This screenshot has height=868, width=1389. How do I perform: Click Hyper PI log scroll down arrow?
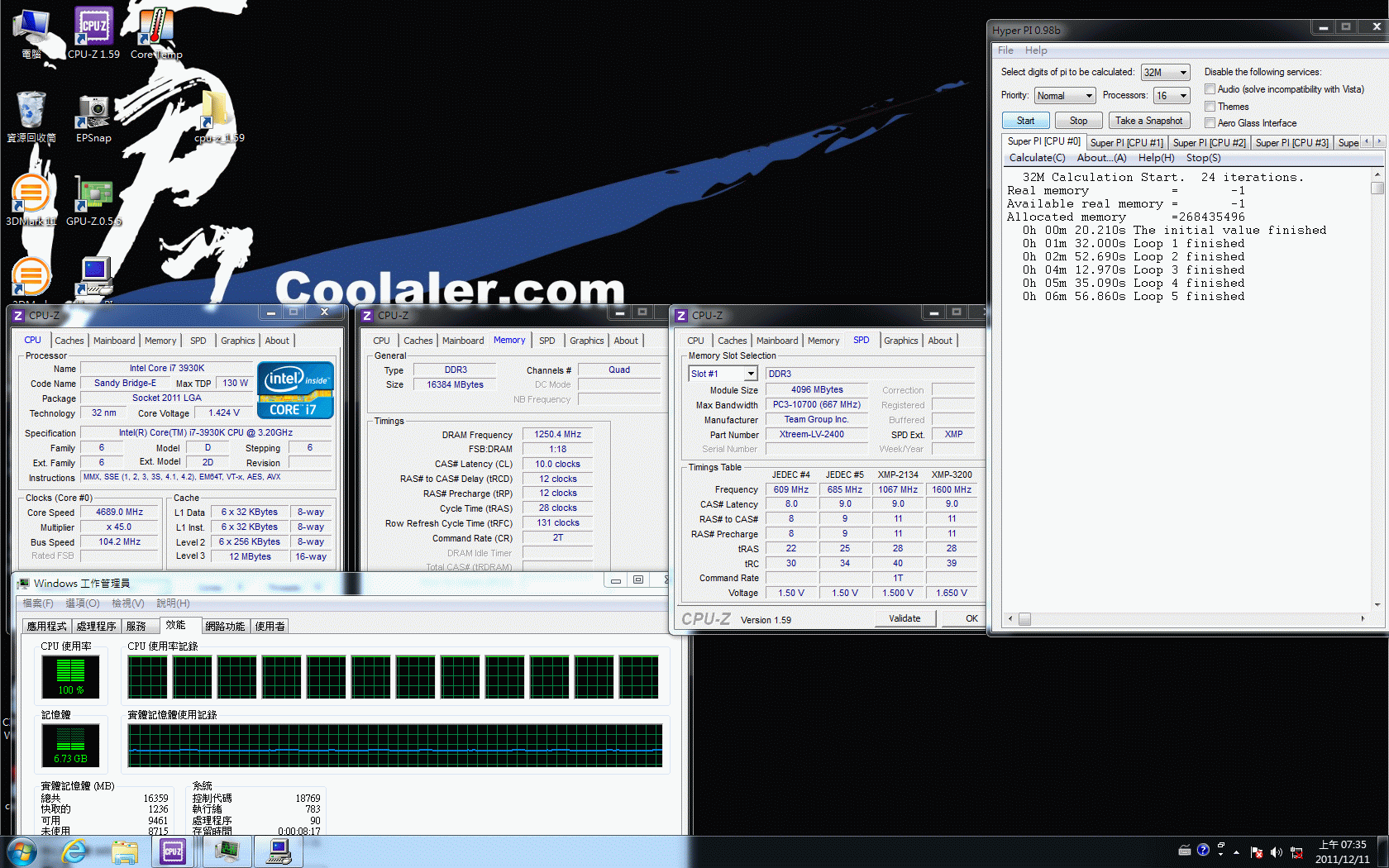[x=1377, y=605]
